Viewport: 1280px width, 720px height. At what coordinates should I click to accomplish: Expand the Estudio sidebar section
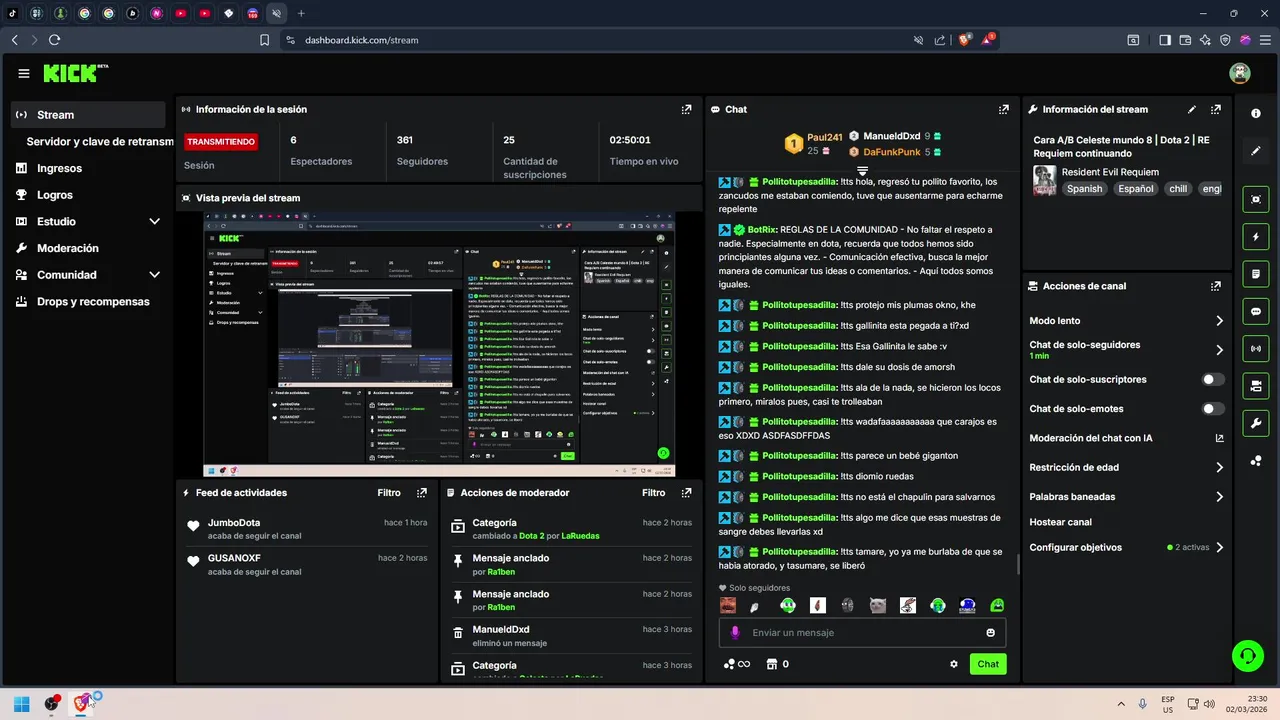(x=154, y=221)
